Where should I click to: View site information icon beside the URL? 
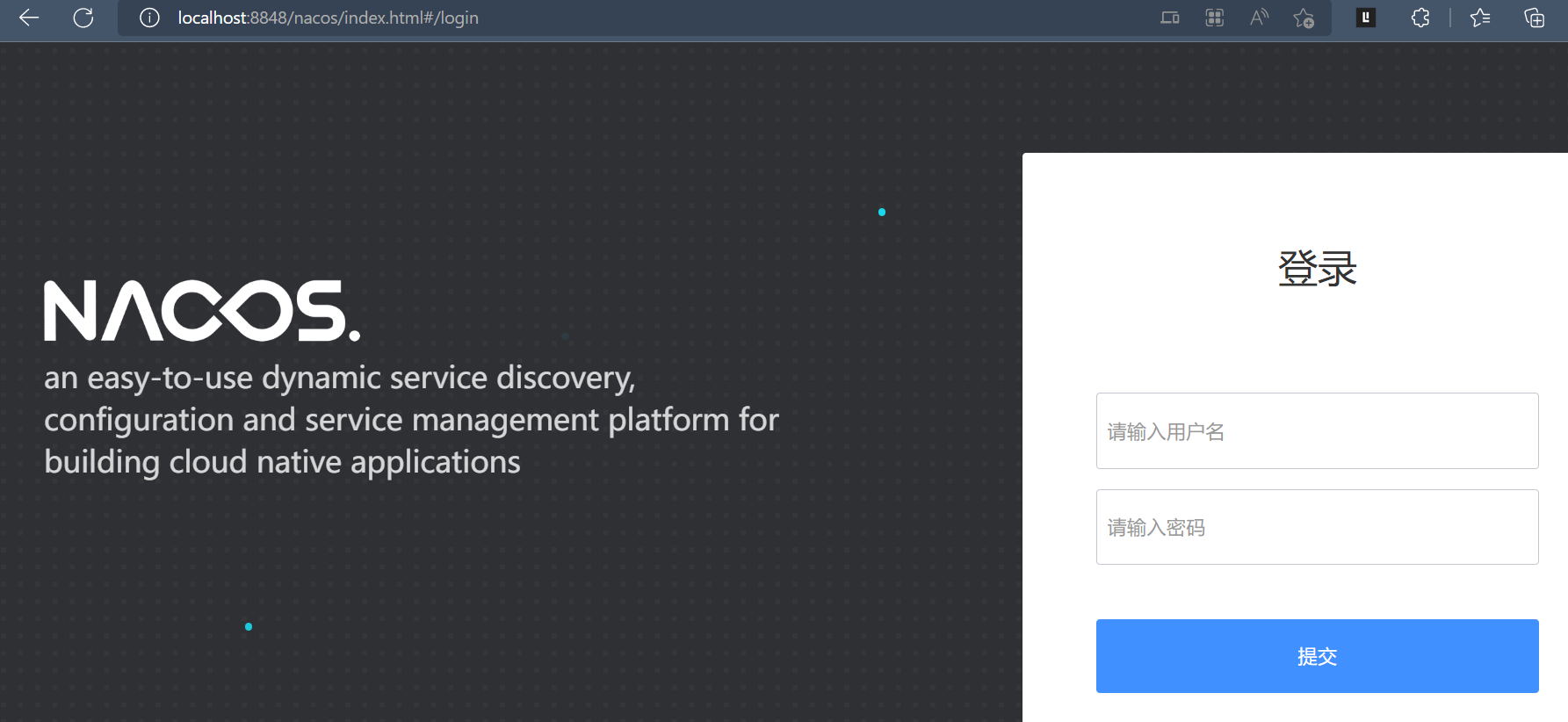click(x=149, y=18)
